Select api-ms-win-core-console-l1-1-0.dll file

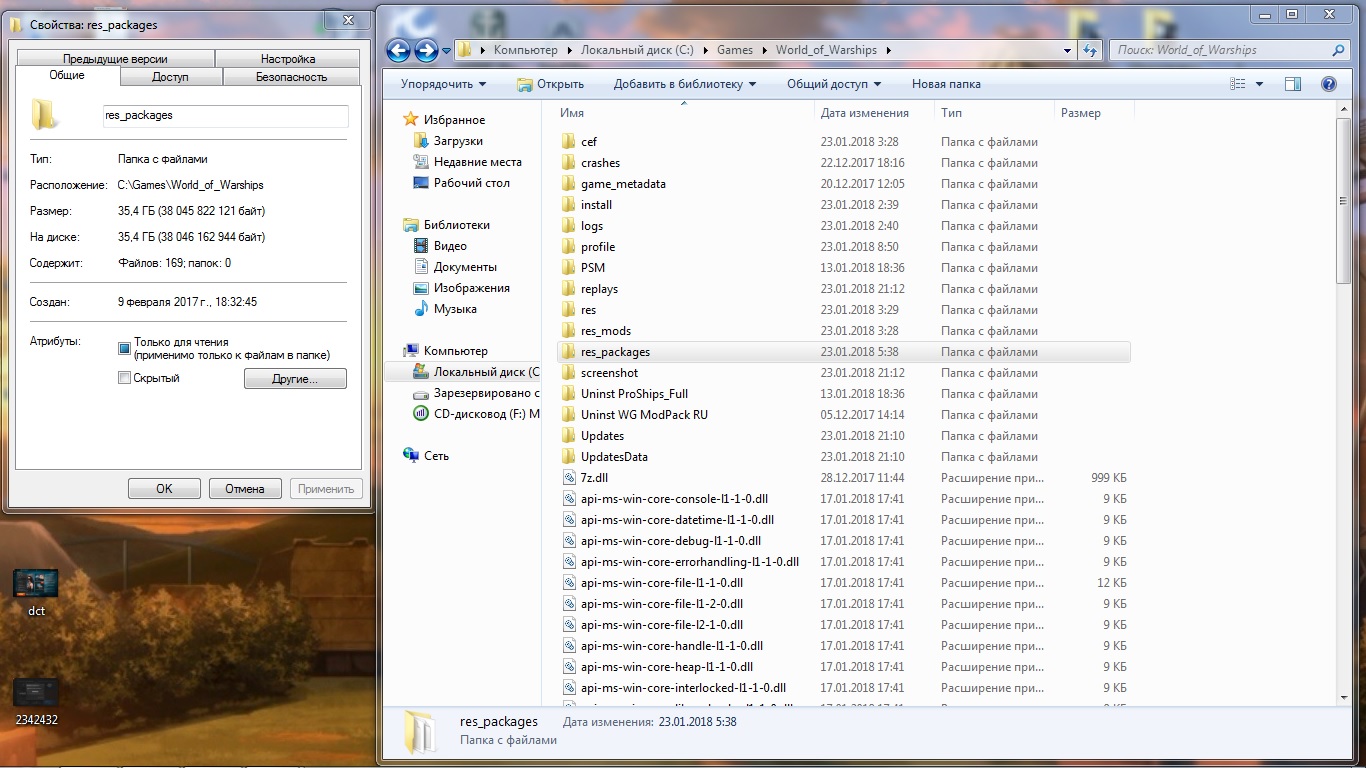[843, 499]
